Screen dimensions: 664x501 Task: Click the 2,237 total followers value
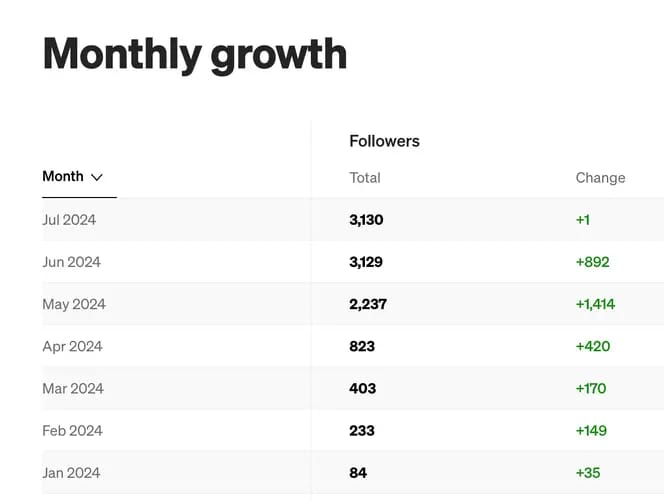(367, 304)
